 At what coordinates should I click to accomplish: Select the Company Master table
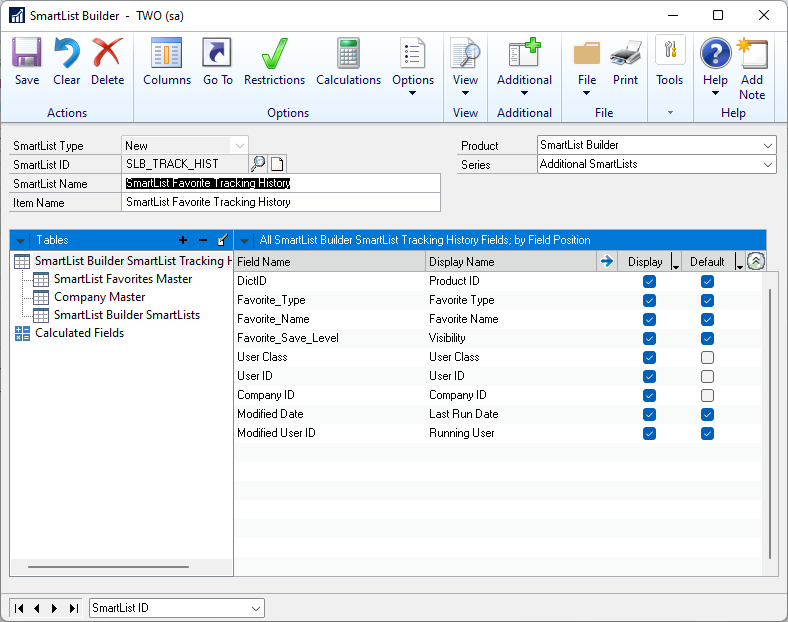click(89, 297)
